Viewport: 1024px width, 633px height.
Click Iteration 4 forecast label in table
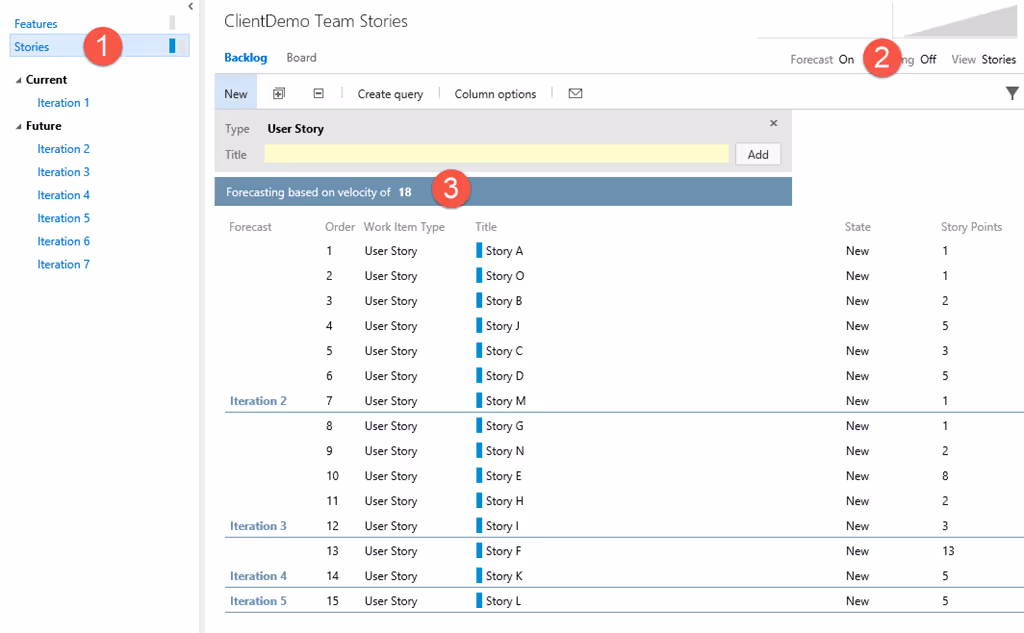pyautogui.click(x=258, y=576)
